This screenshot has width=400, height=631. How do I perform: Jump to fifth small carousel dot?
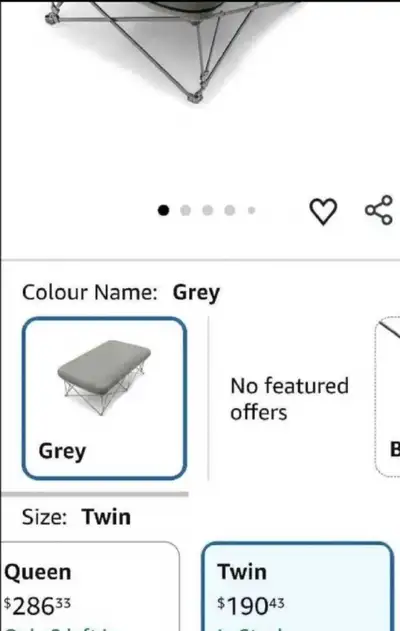(252, 210)
